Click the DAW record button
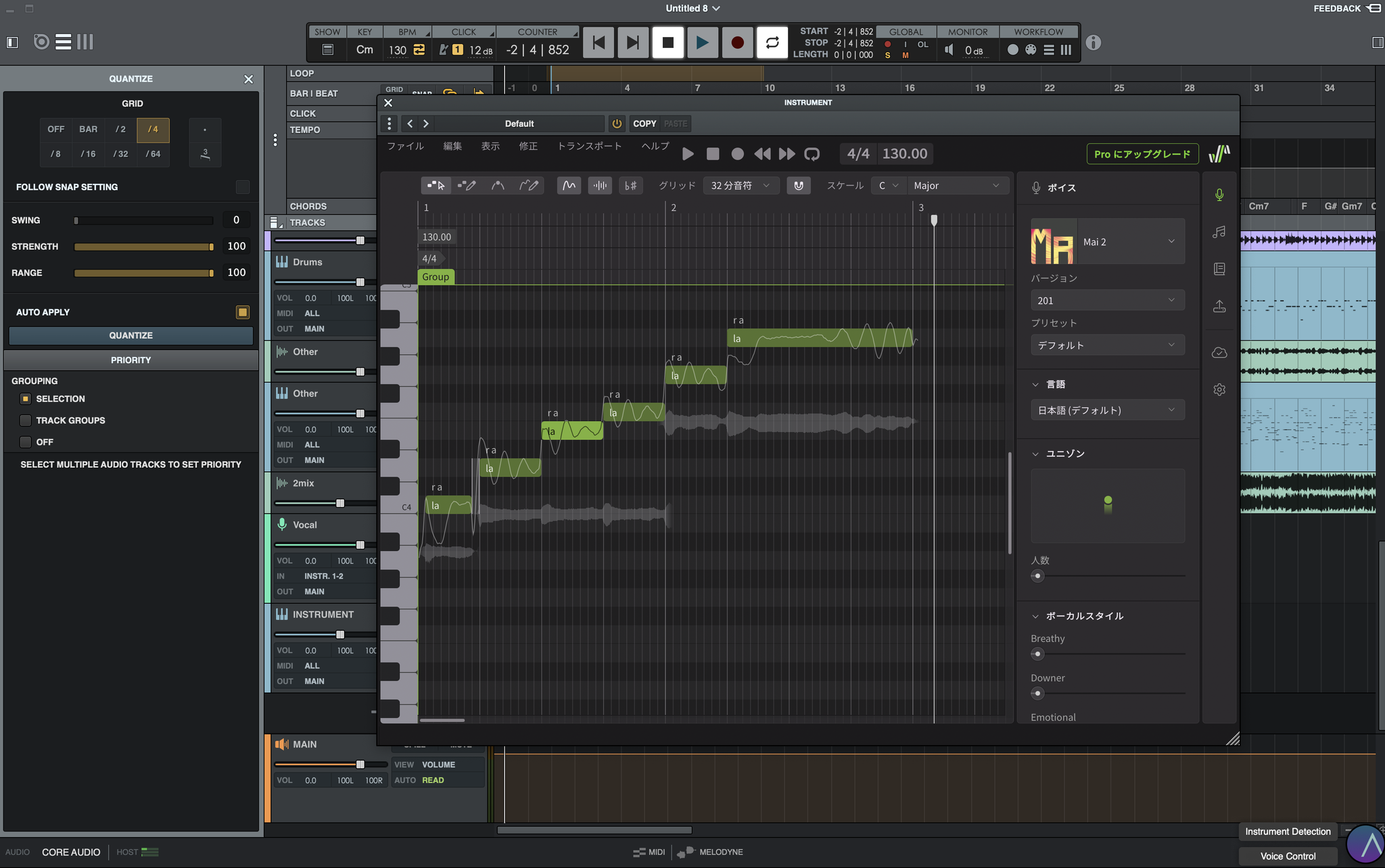Viewport: 1385px width, 868px height. click(x=737, y=43)
